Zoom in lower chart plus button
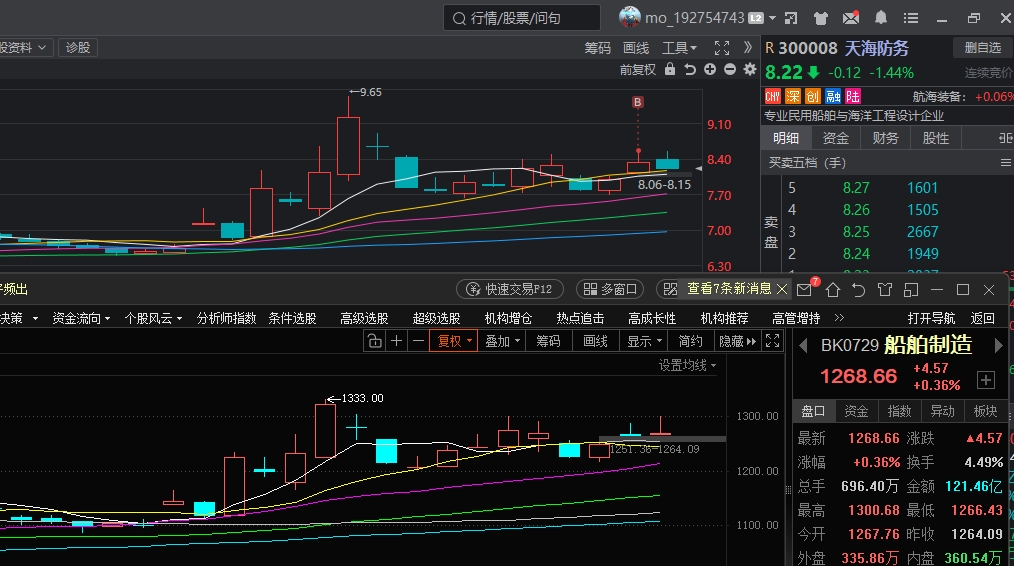The image size is (1014, 566). (396, 341)
